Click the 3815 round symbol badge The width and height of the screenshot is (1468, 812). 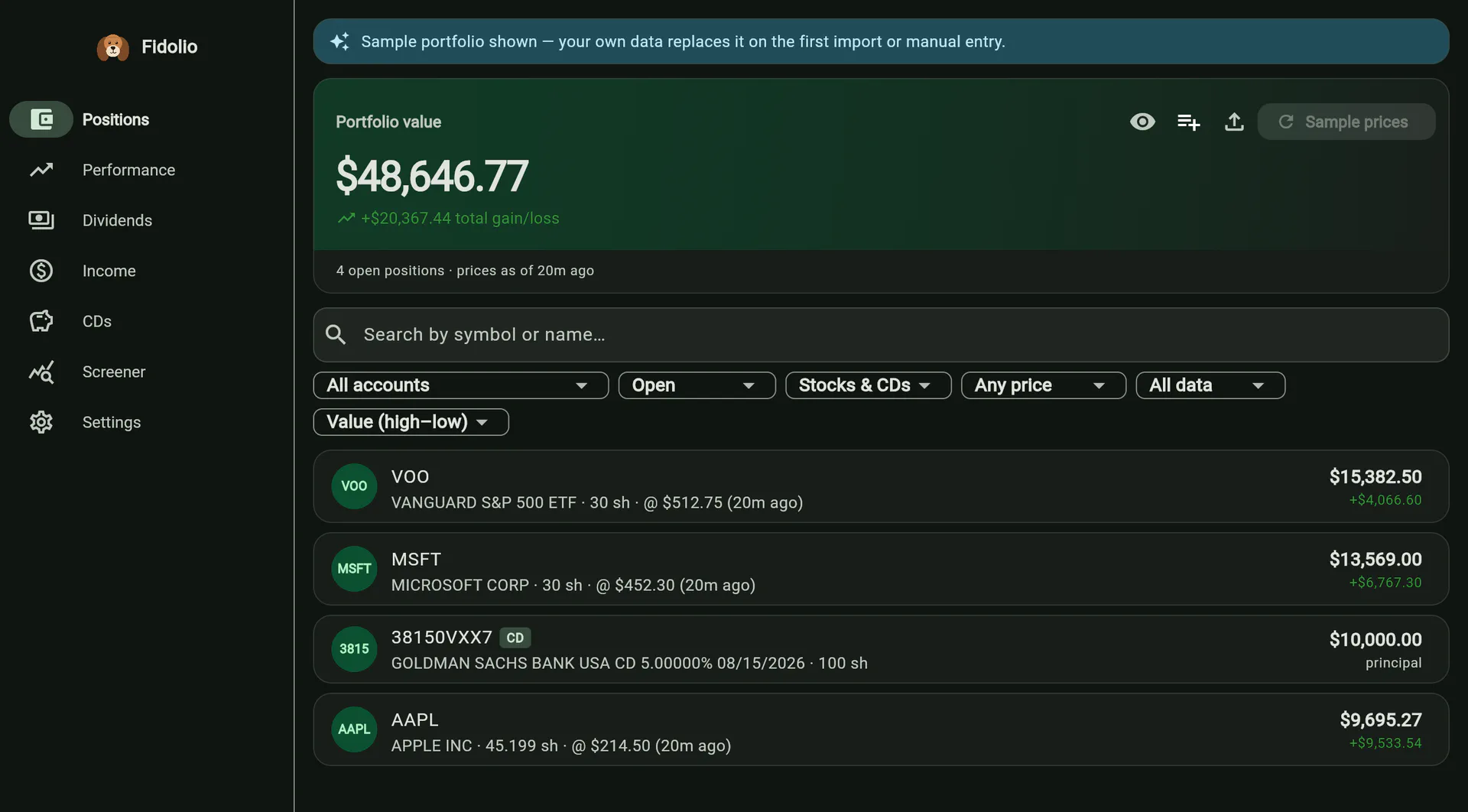point(354,649)
